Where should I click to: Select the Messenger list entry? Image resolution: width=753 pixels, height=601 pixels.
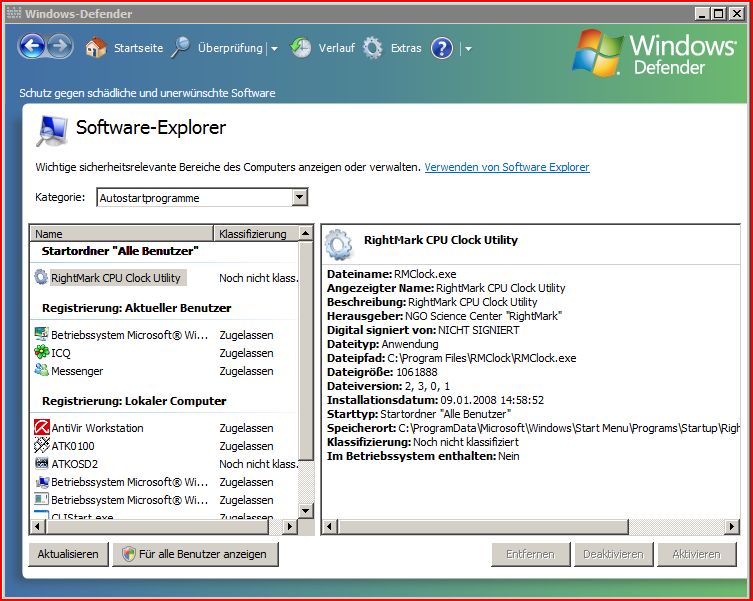click(77, 371)
